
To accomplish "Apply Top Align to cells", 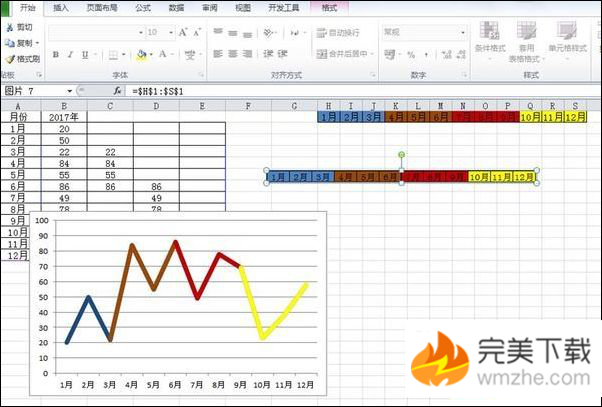I will 218,32.
